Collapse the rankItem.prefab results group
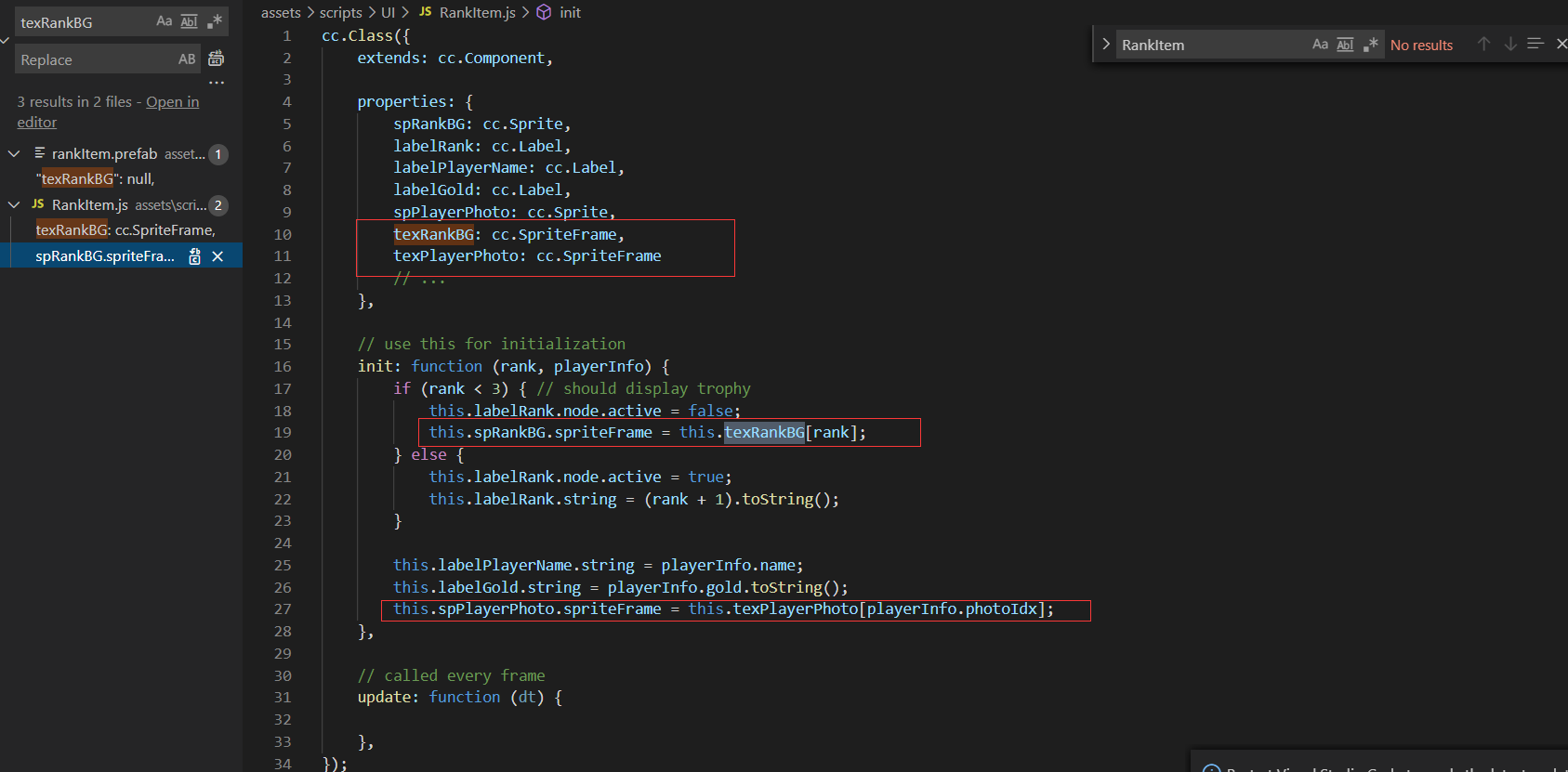This screenshot has width=1568, height=772. (x=14, y=153)
